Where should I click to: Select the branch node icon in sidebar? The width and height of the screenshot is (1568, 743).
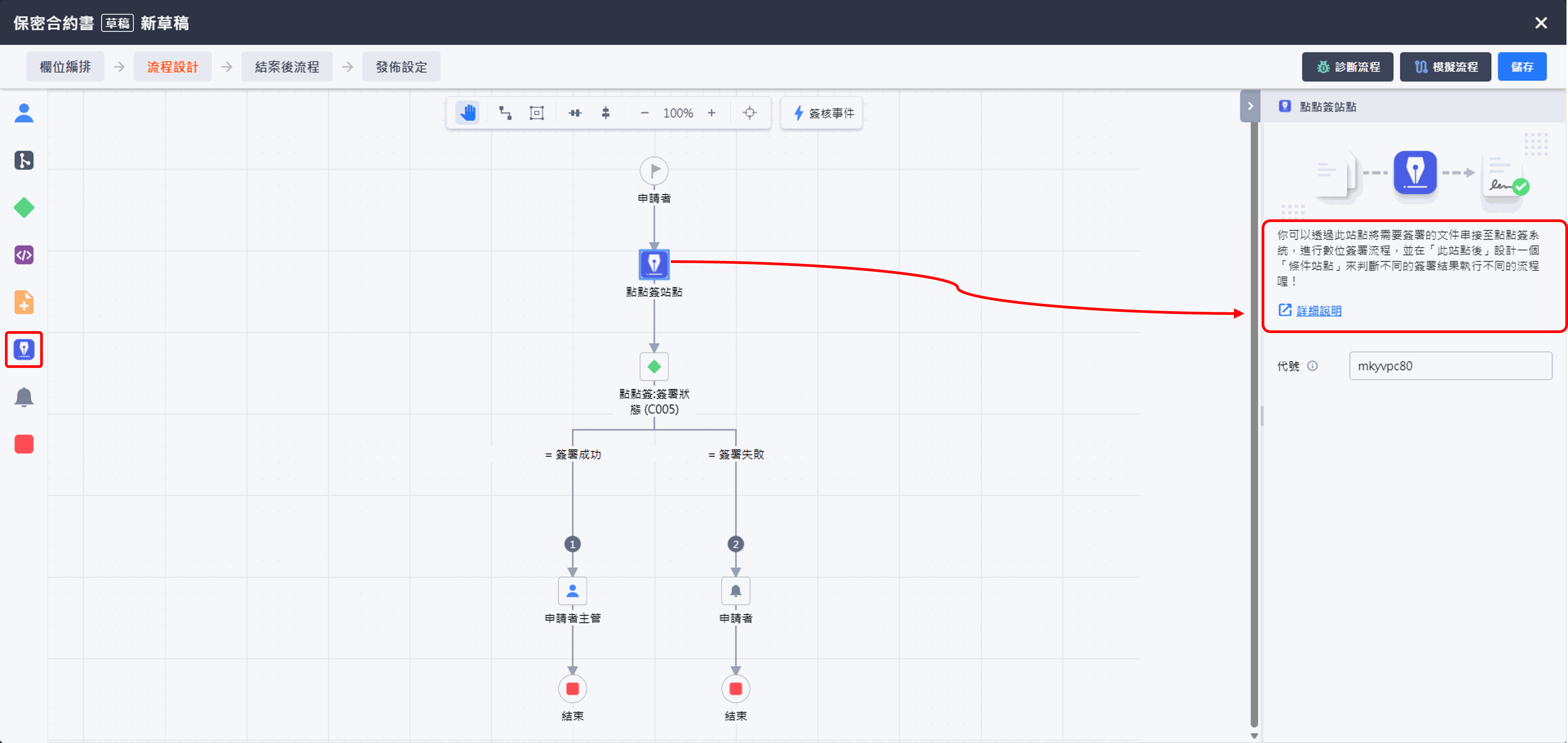coord(24,160)
